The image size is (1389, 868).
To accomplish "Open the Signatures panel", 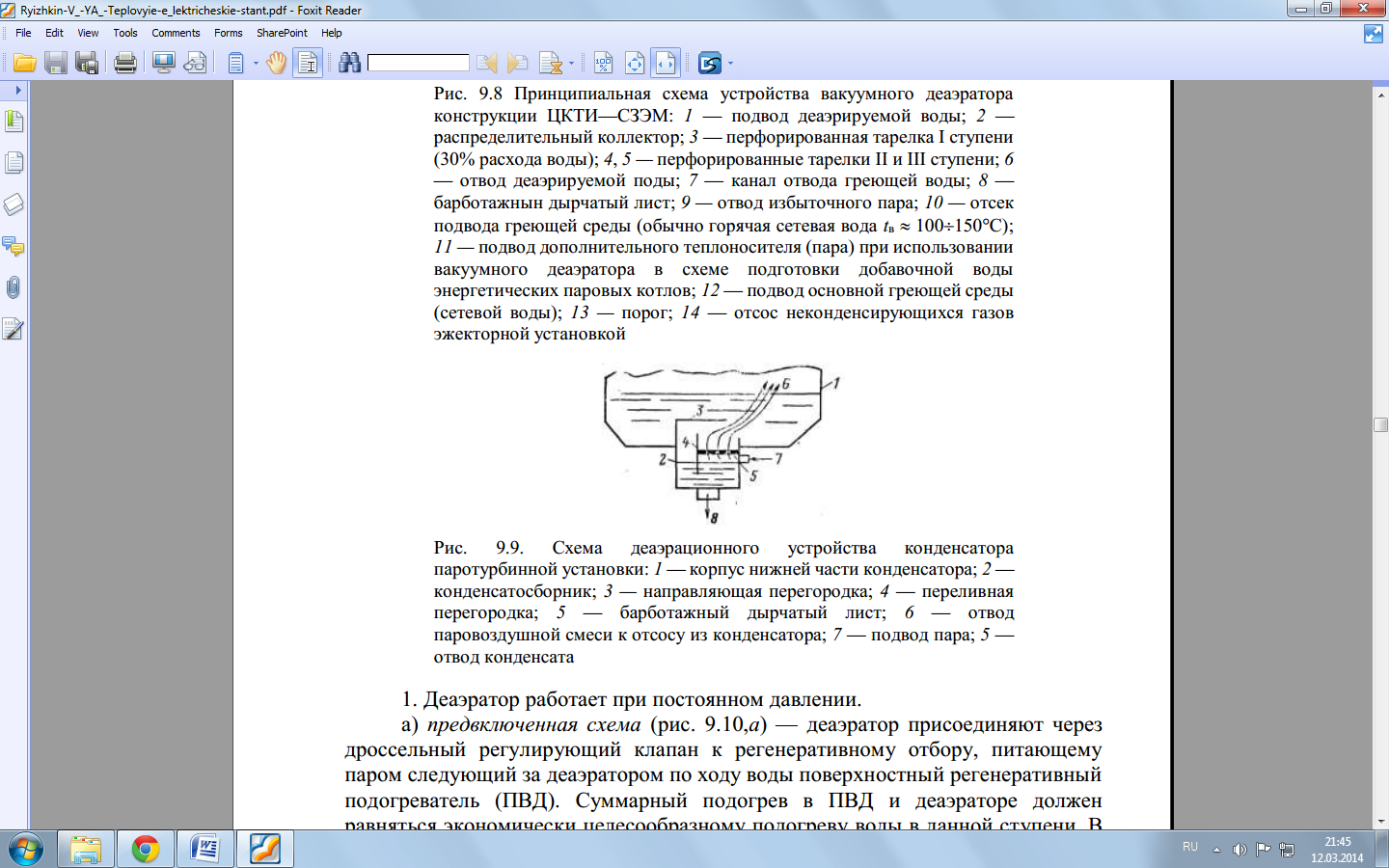I will [x=14, y=330].
